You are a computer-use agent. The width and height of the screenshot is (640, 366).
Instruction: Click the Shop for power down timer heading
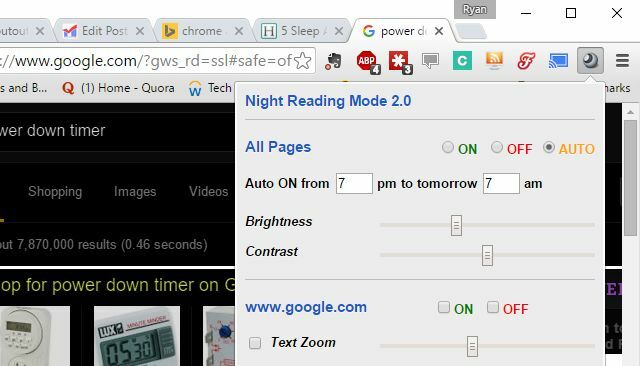click(x=118, y=285)
